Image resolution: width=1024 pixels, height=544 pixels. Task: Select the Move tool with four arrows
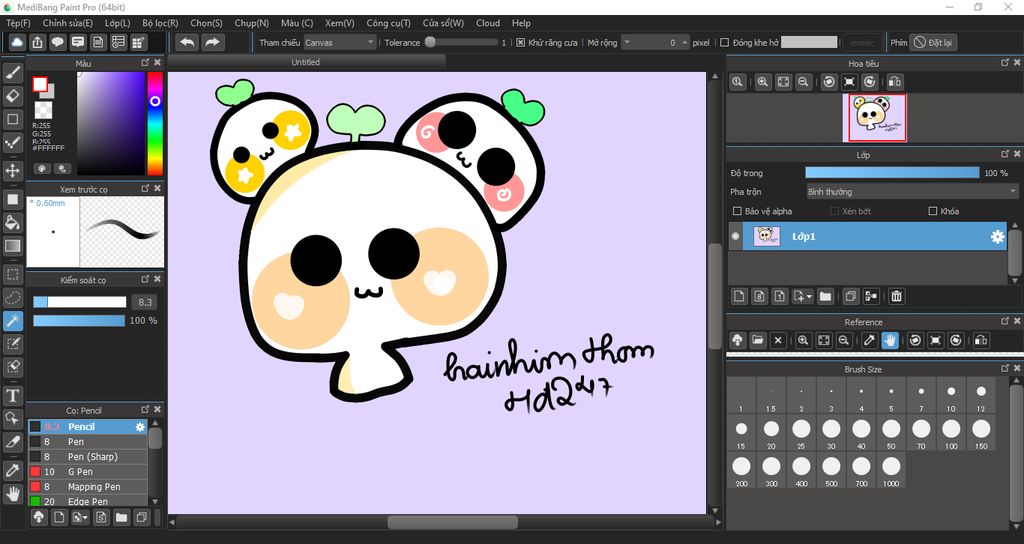(12, 171)
